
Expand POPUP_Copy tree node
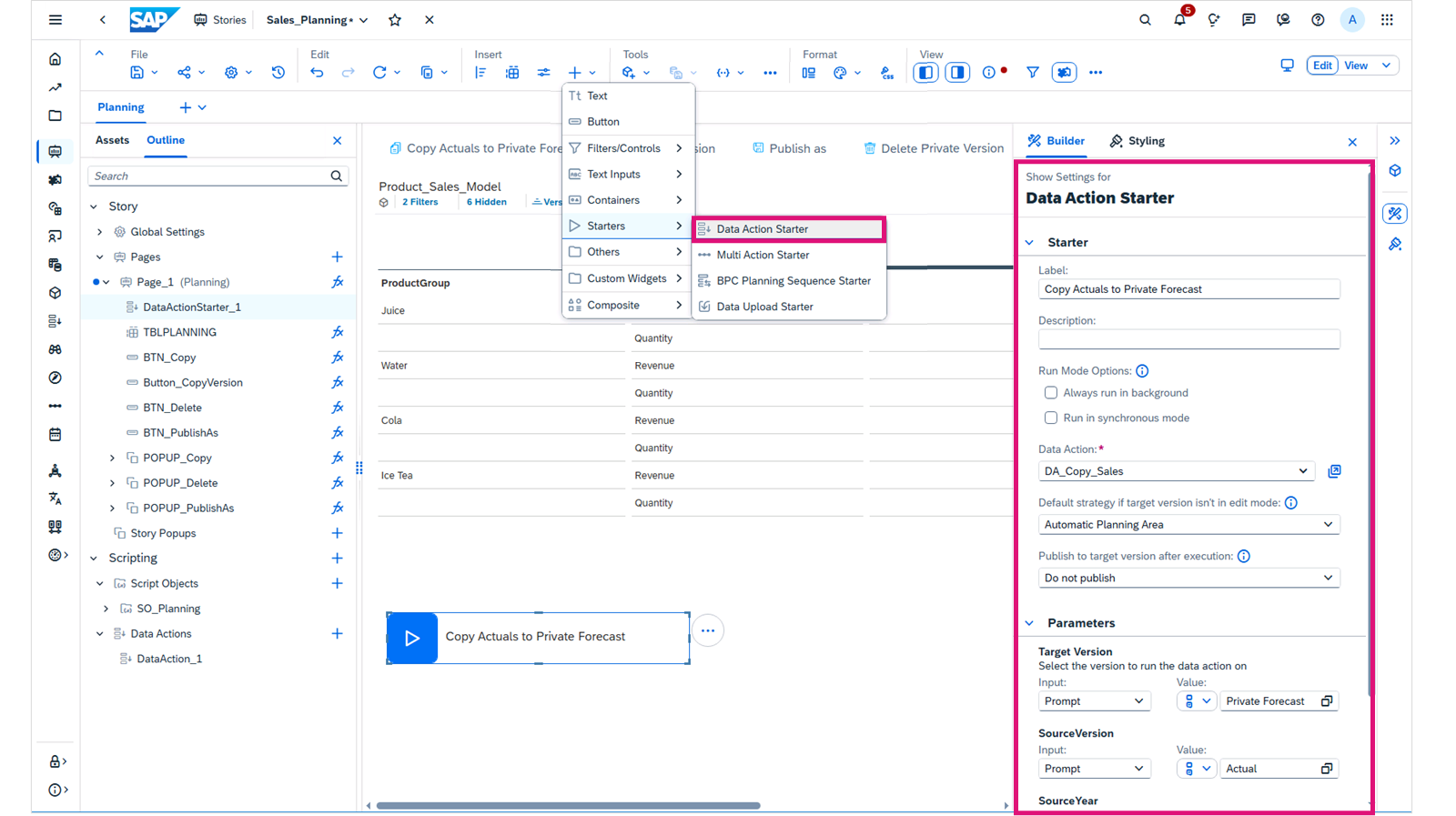(x=112, y=458)
